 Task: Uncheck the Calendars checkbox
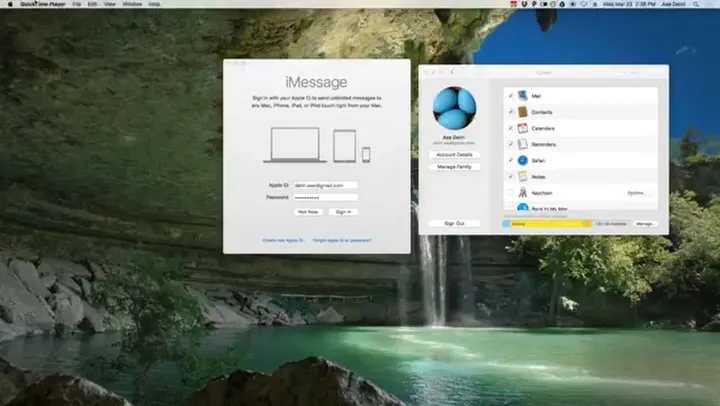click(511, 128)
